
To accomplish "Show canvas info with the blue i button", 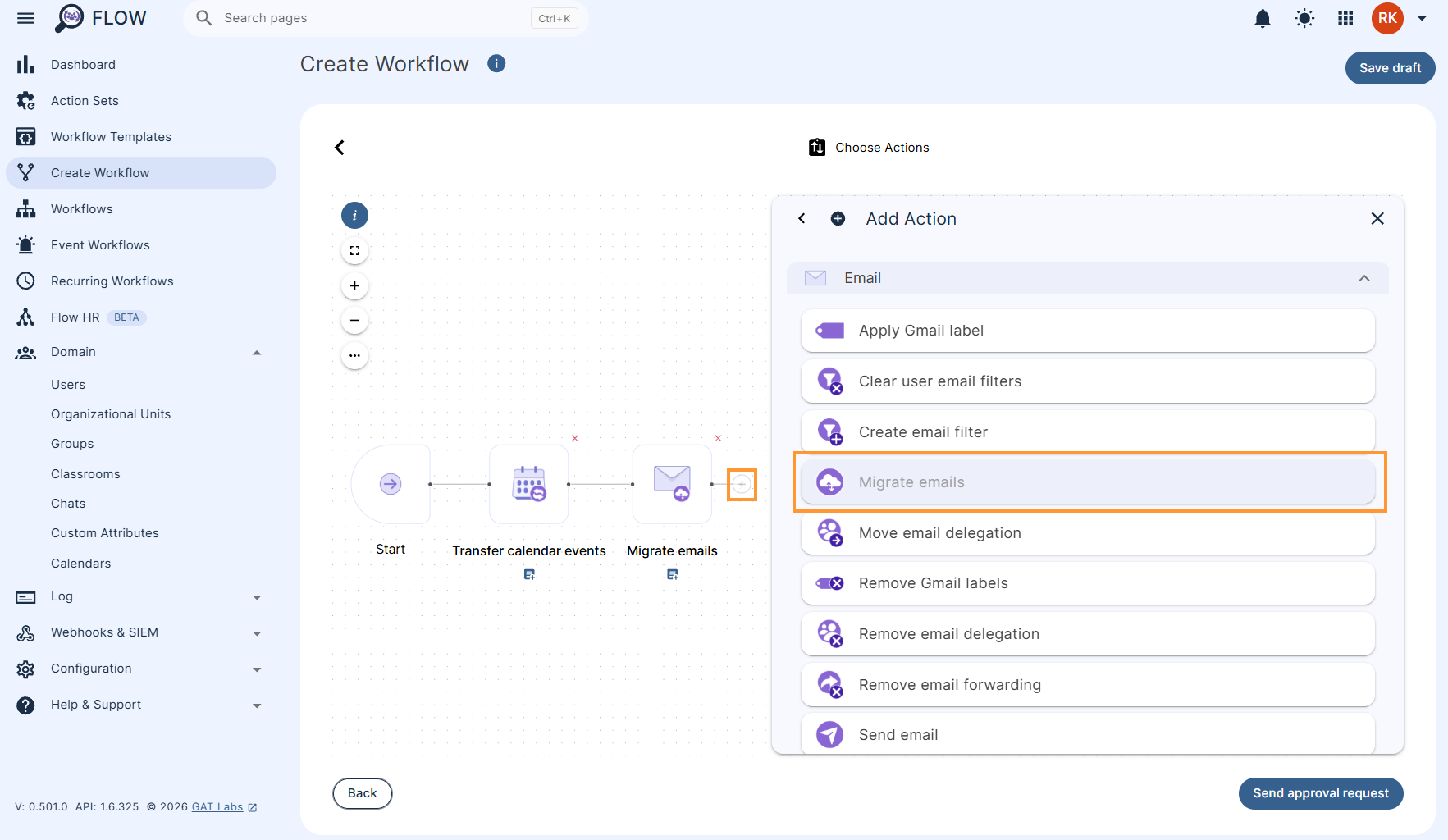I will [x=354, y=216].
